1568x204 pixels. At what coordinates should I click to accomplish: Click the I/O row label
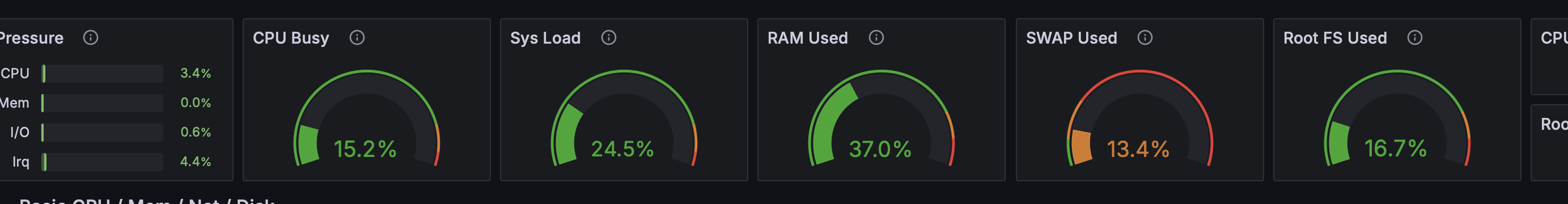[x=19, y=132]
